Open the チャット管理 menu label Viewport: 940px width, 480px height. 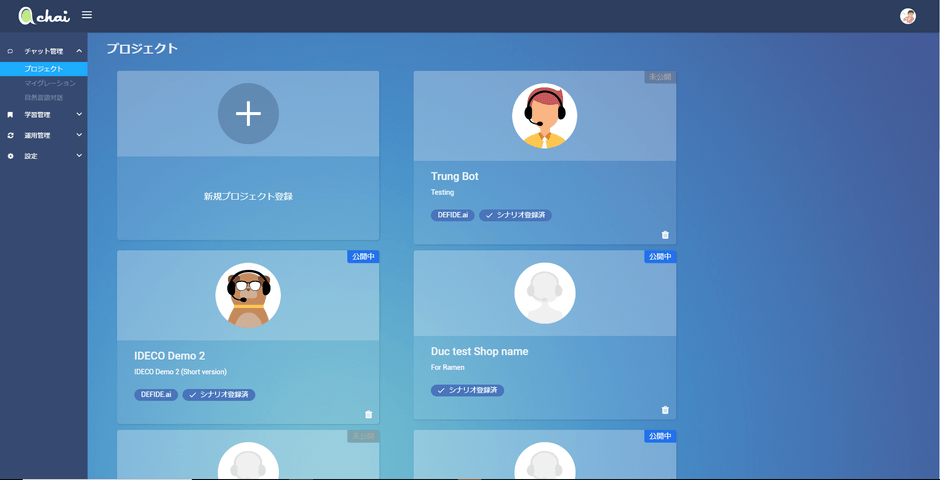pos(43,52)
